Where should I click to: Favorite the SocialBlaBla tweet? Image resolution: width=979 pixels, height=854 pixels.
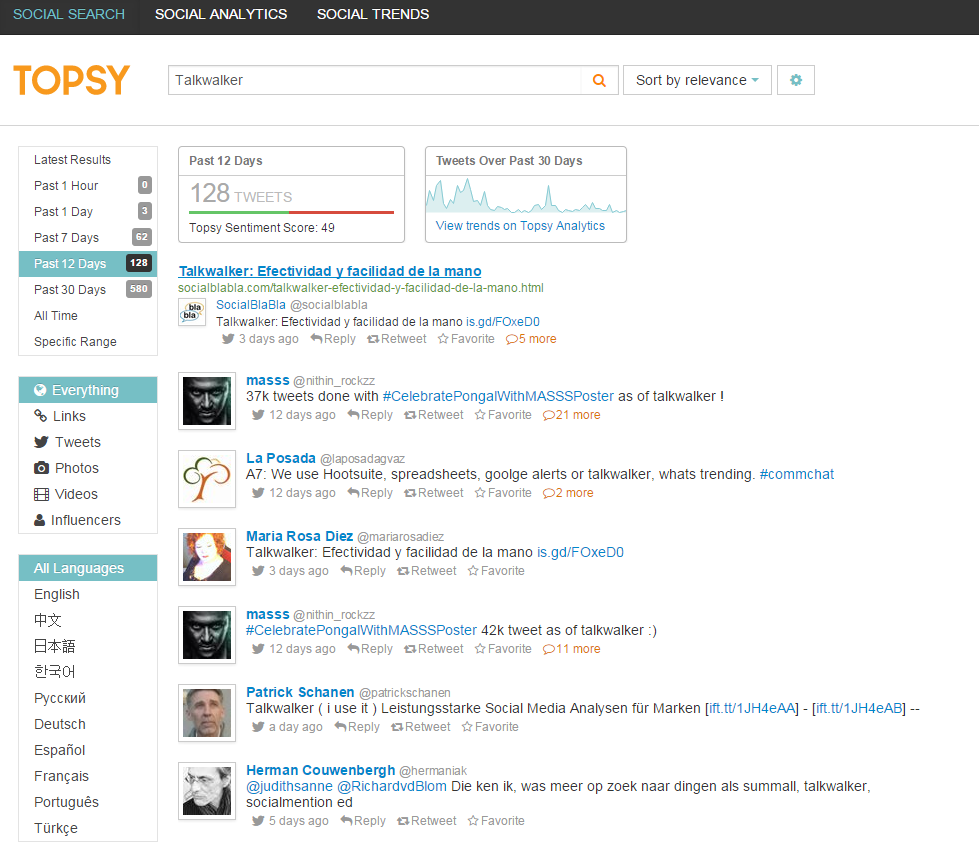tap(466, 338)
